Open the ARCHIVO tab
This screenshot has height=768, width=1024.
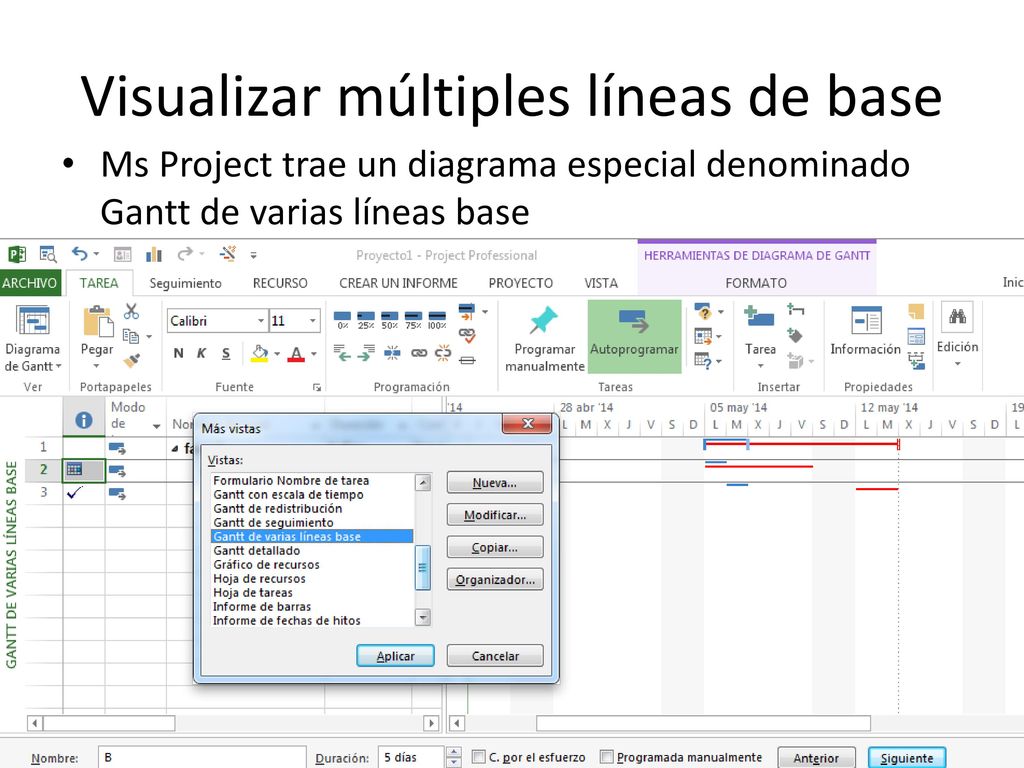point(30,283)
